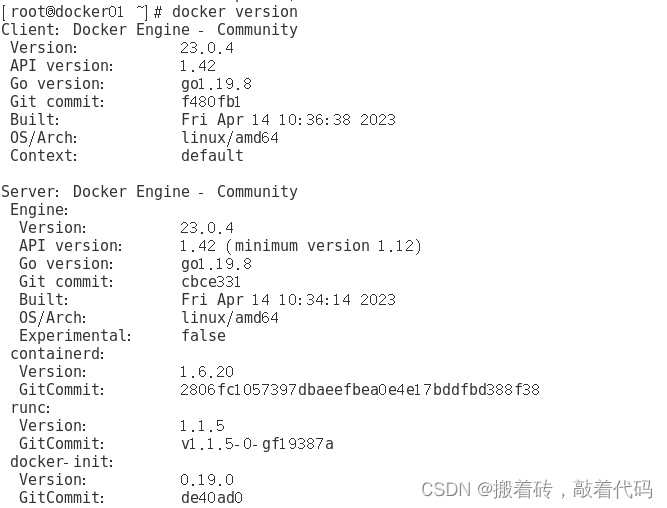Screen dimensions: 667x508
Task: Click runc GitCommit v1.1.5-0-gf19387a
Action: 257,444
